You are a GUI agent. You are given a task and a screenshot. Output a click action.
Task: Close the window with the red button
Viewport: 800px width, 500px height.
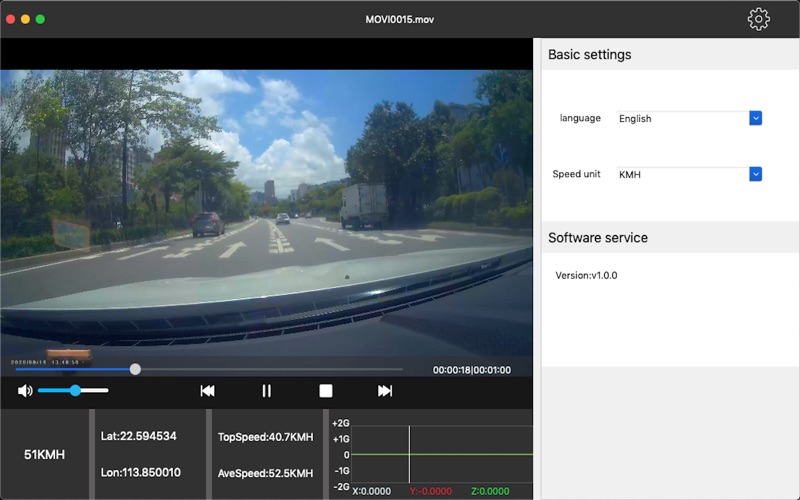coord(10,19)
